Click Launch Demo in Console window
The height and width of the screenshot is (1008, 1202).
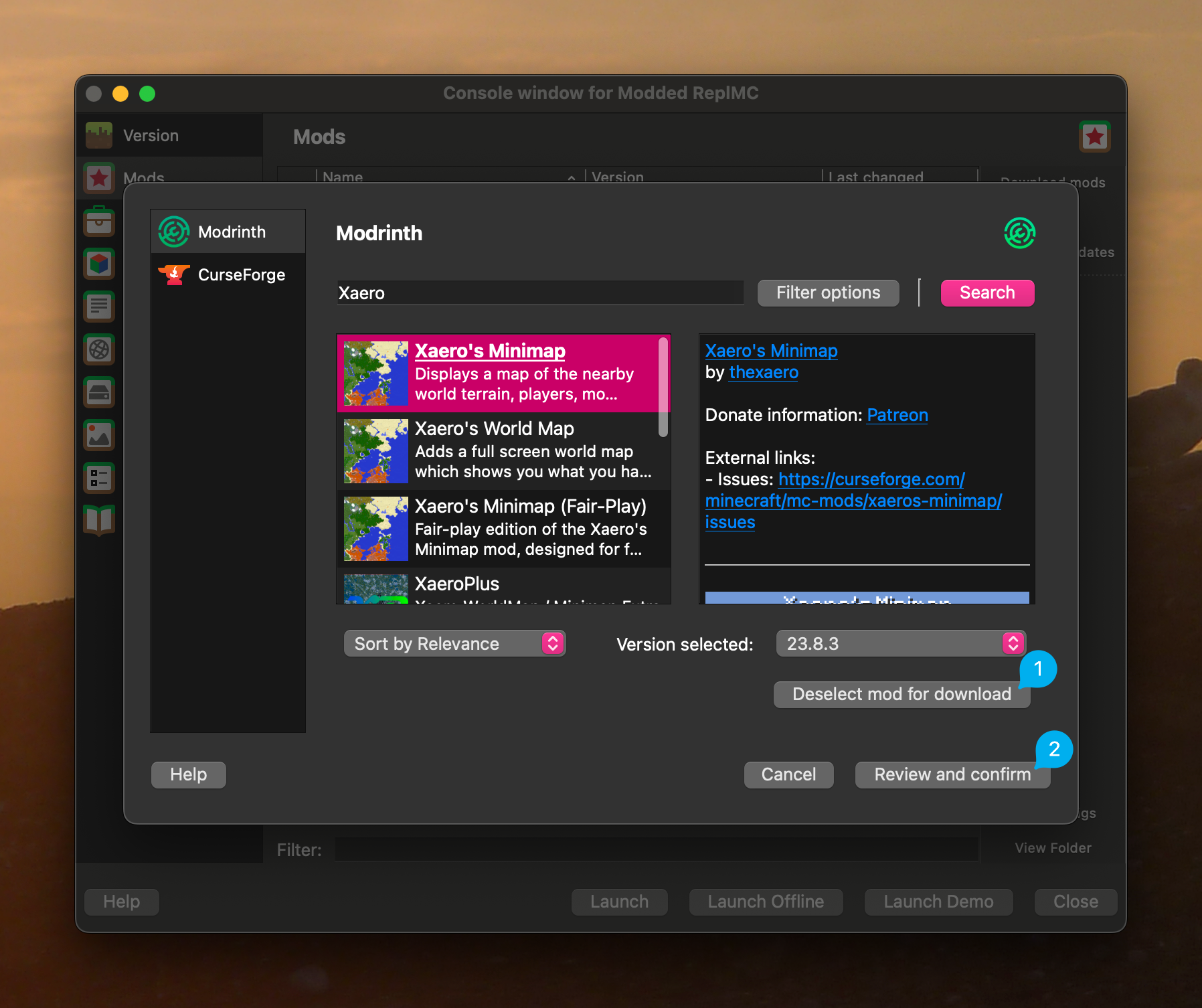(938, 902)
